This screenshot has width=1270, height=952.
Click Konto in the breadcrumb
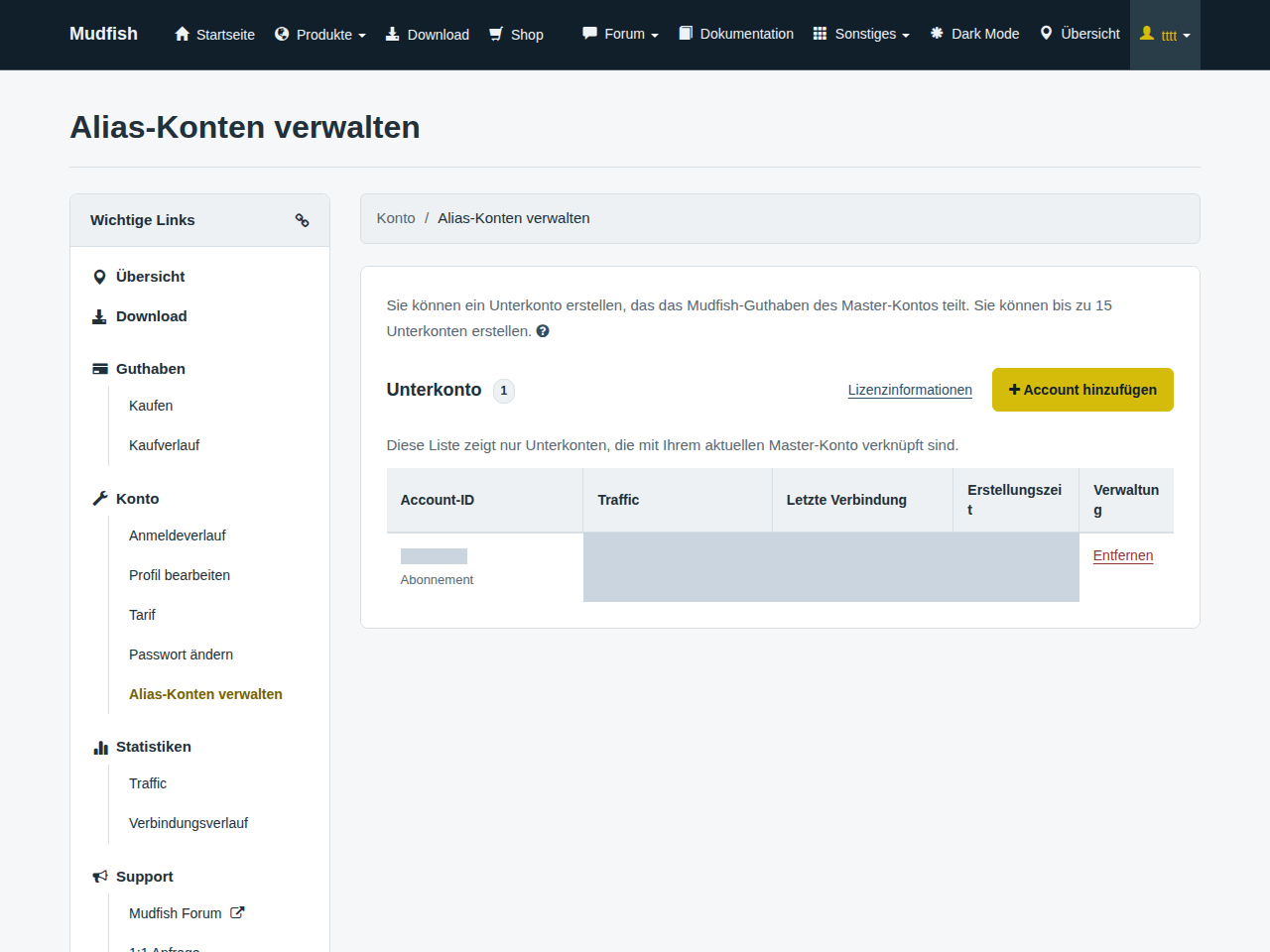pos(396,218)
